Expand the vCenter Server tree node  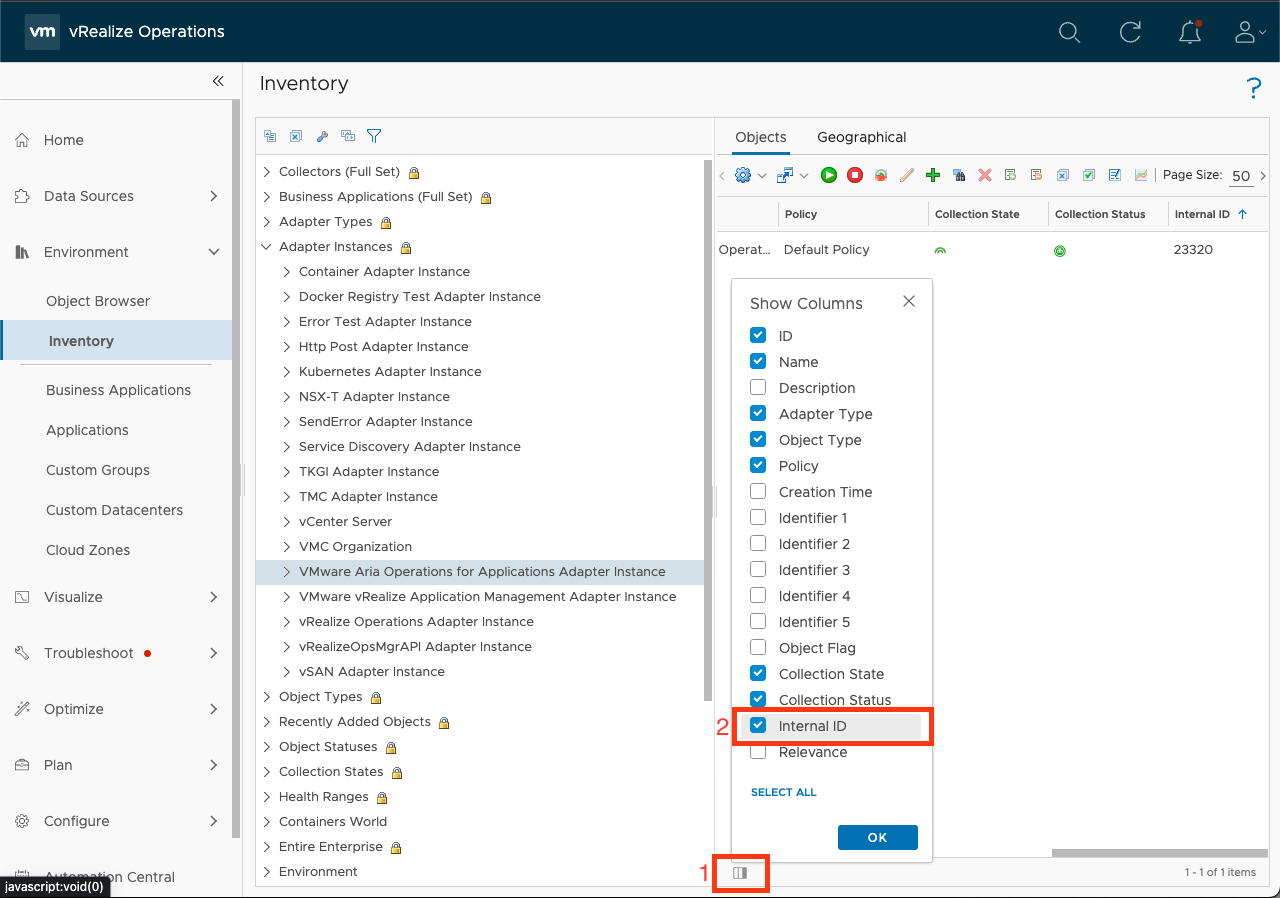[287, 522]
